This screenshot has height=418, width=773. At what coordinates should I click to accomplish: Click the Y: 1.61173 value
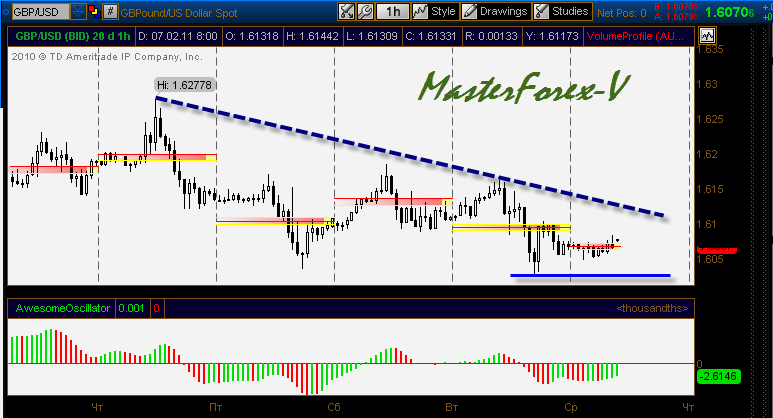(552, 36)
